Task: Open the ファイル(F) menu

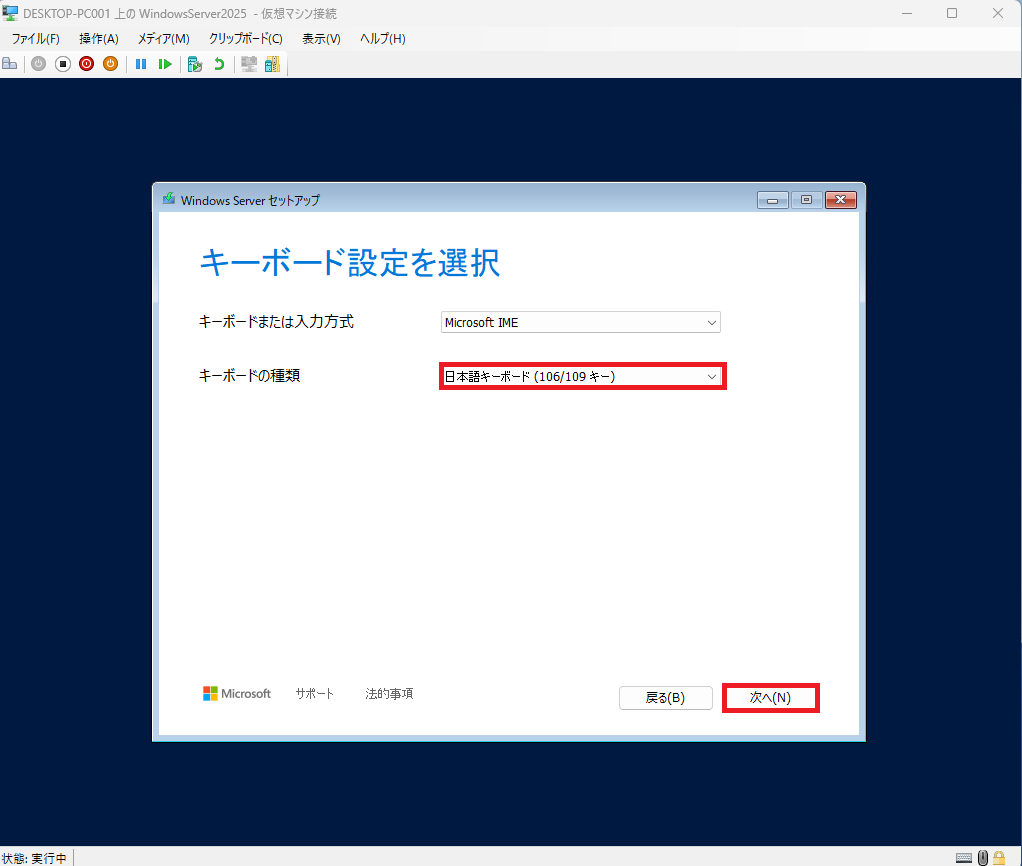Action: tap(35, 38)
